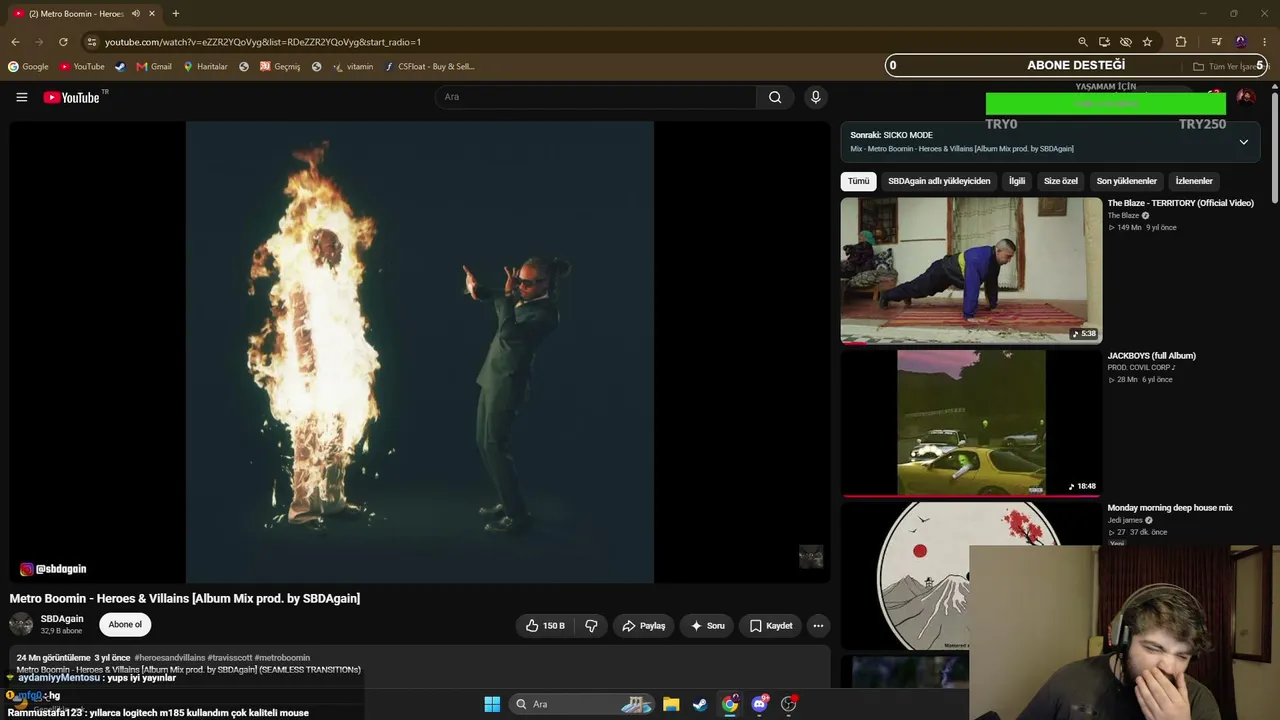Click the browser address bar URL
1280x720 pixels.
(263, 42)
